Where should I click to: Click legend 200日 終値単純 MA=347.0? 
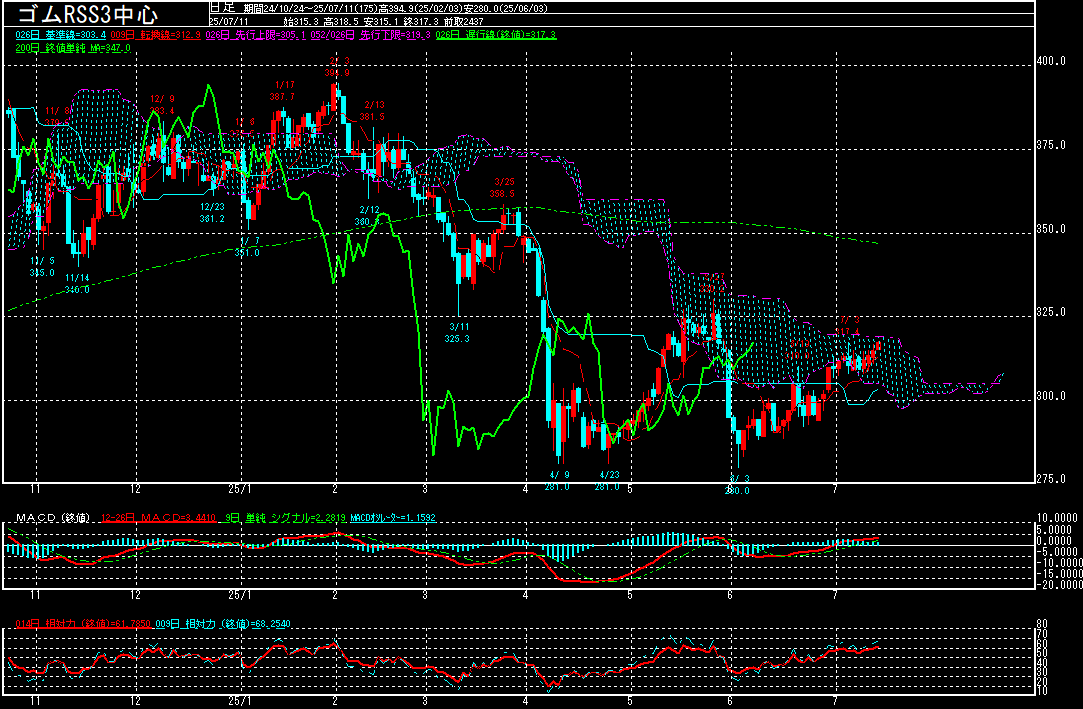tap(73, 48)
